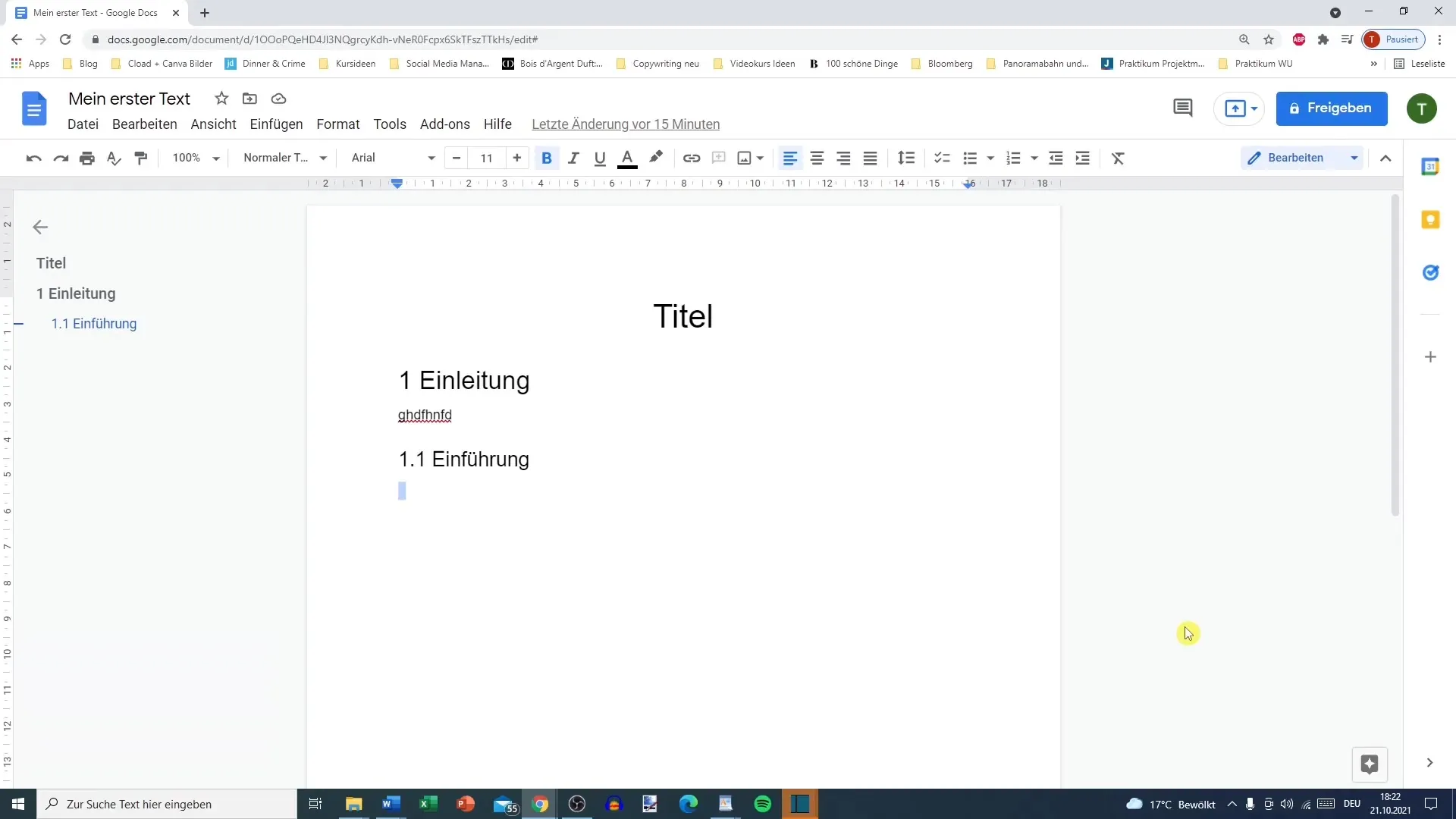Toggle italic formatting icon
Image resolution: width=1456 pixels, height=819 pixels.
click(574, 158)
